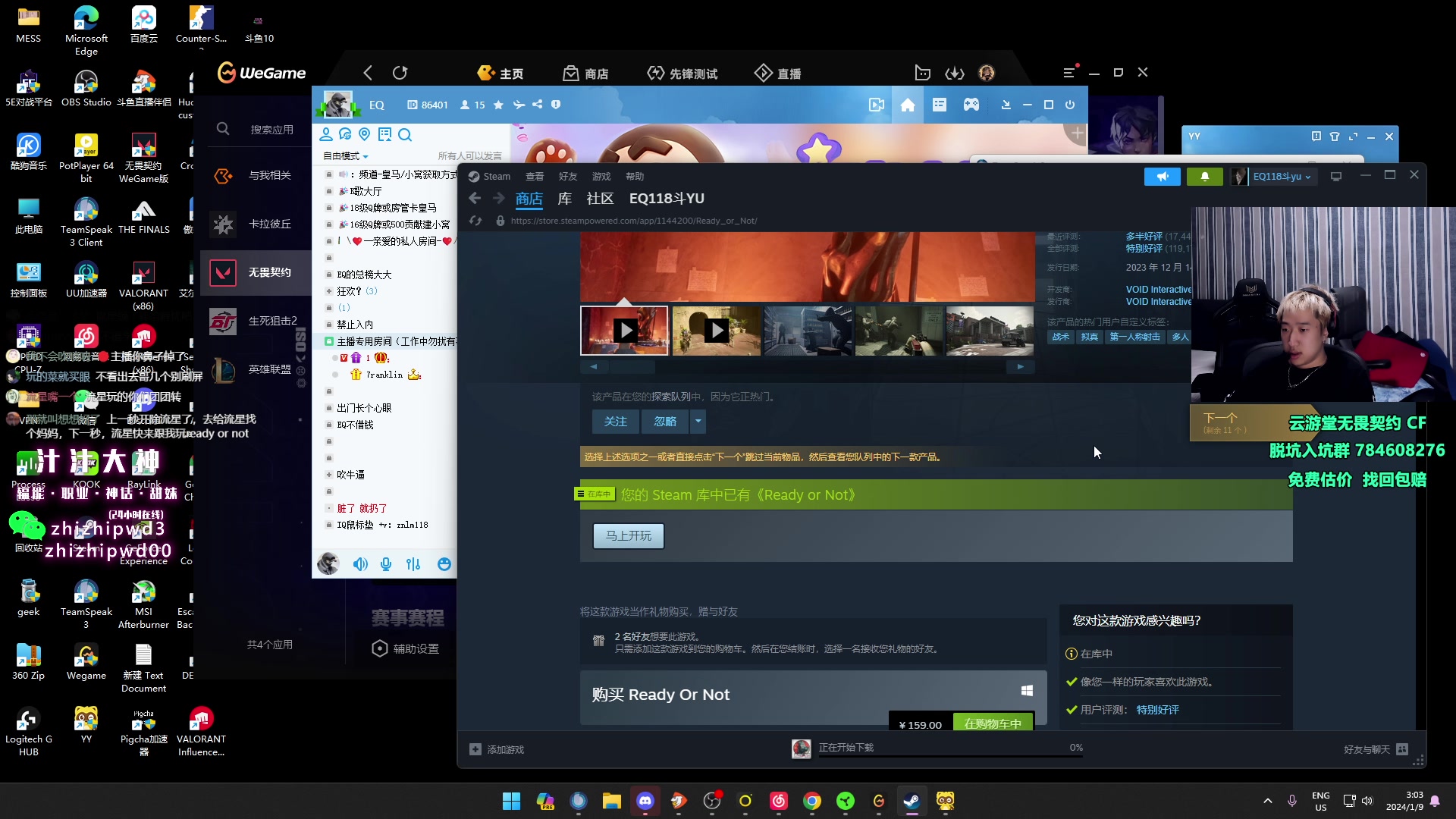Click carousel right arrow under thumbnails
The width and height of the screenshot is (1456, 819).
click(x=1020, y=367)
